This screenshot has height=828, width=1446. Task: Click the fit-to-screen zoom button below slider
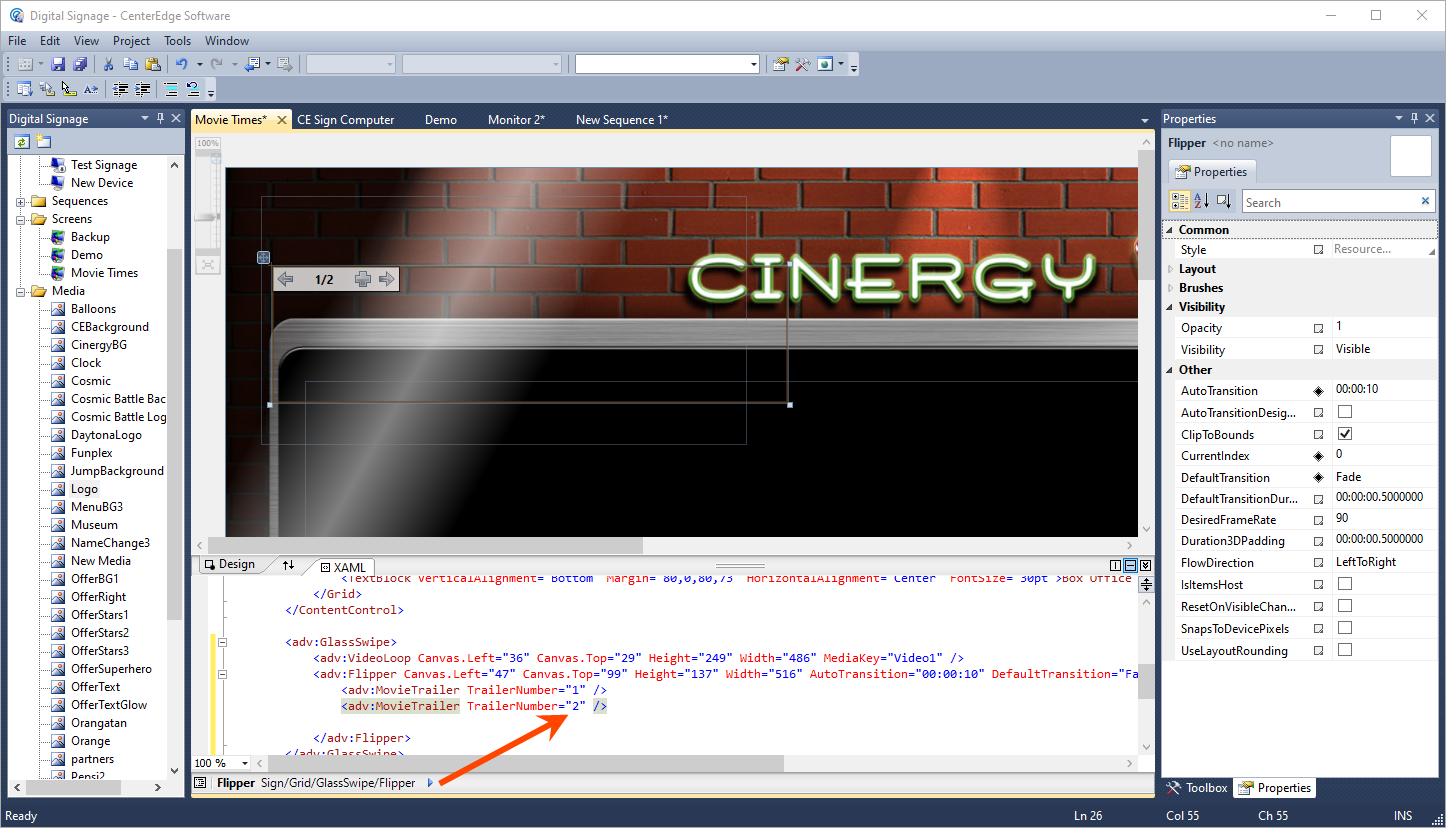(x=207, y=264)
